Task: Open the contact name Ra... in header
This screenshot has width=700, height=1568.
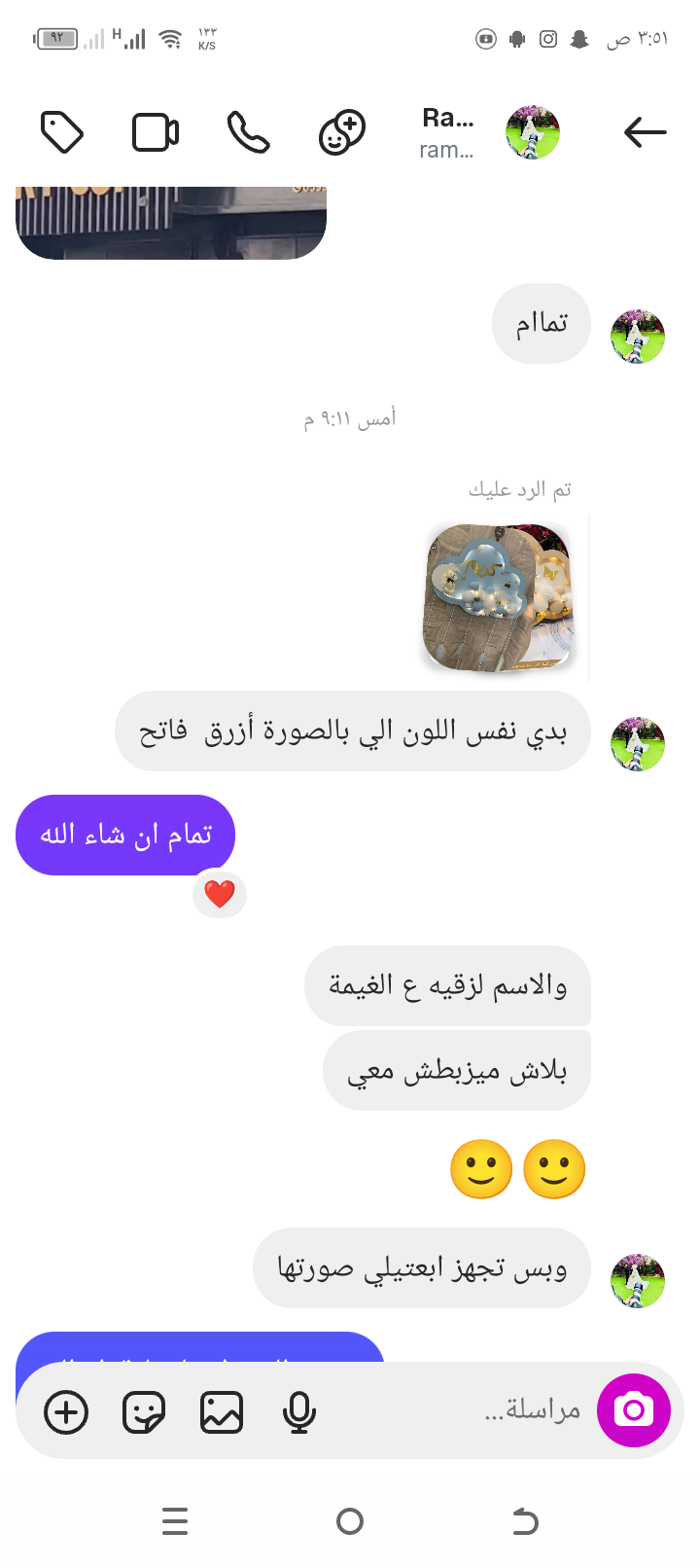Action: tap(447, 119)
